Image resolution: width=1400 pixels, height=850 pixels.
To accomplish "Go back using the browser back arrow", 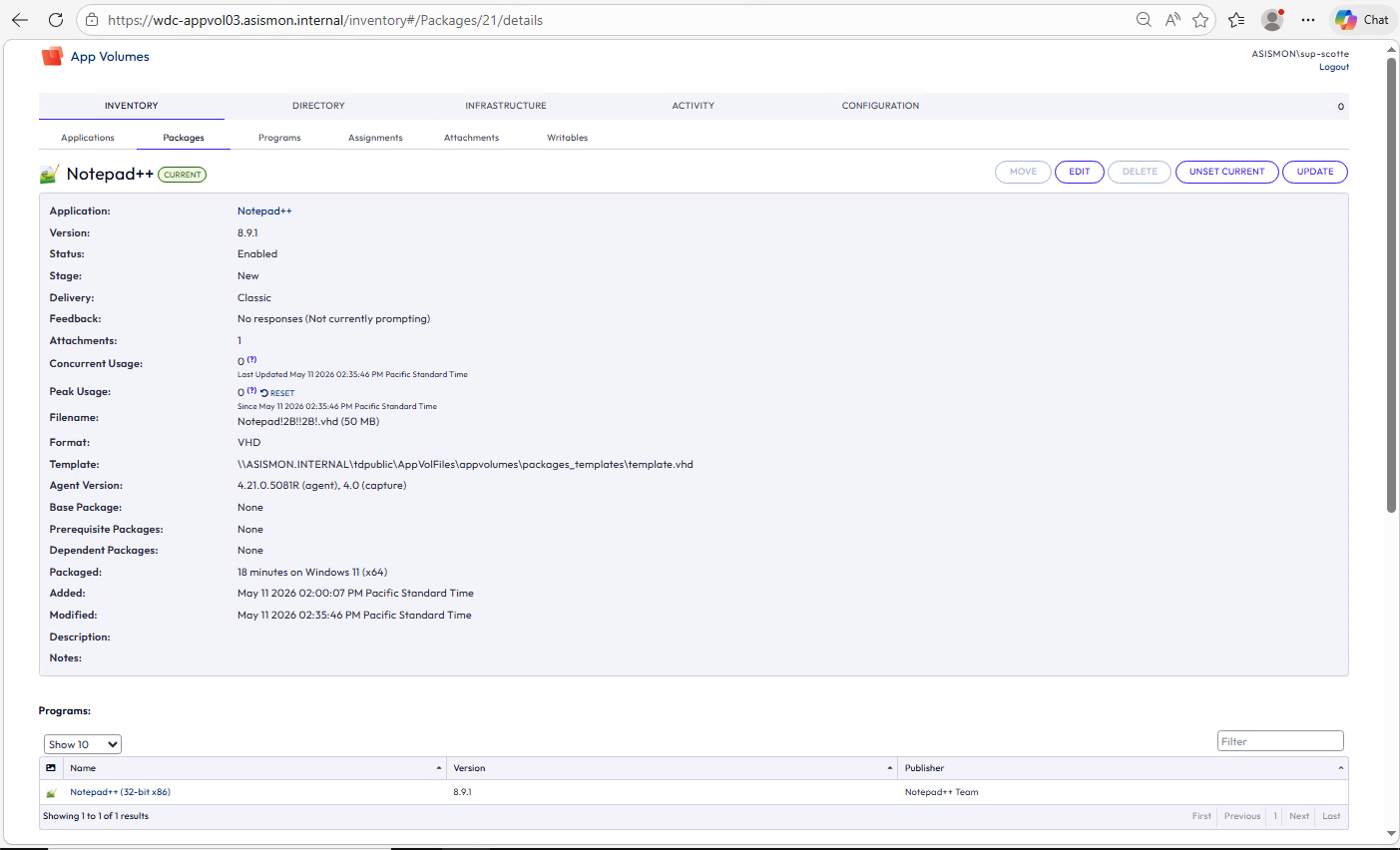I will pos(20,20).
